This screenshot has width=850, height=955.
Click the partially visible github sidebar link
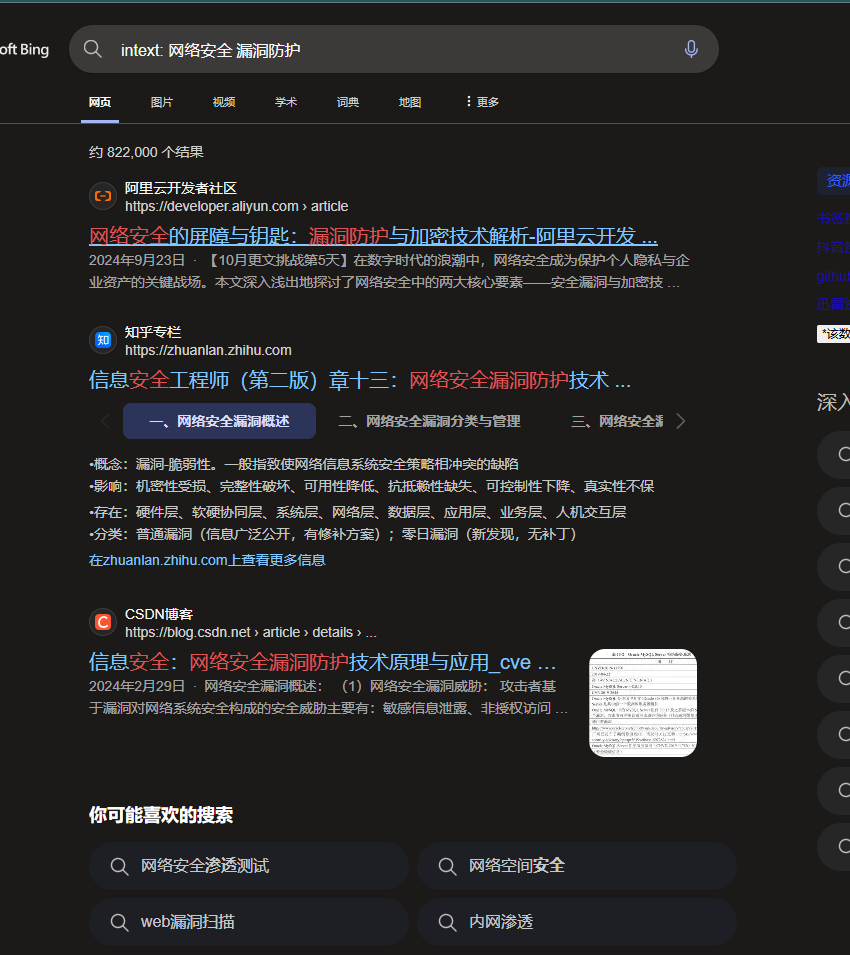[x=833, y=276]
